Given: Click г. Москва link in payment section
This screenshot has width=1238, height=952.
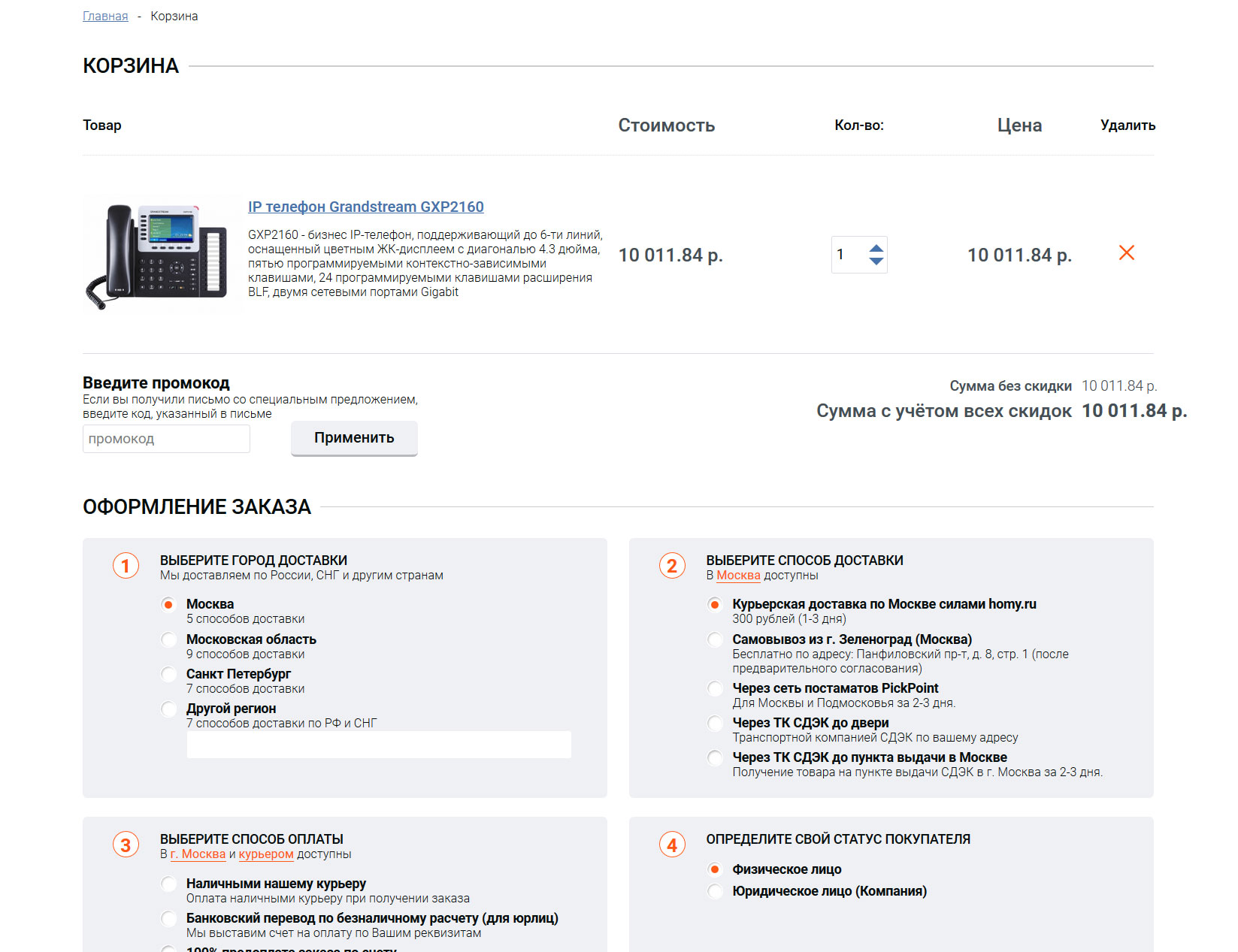Looking at the screenshot, I should point(198,854).
